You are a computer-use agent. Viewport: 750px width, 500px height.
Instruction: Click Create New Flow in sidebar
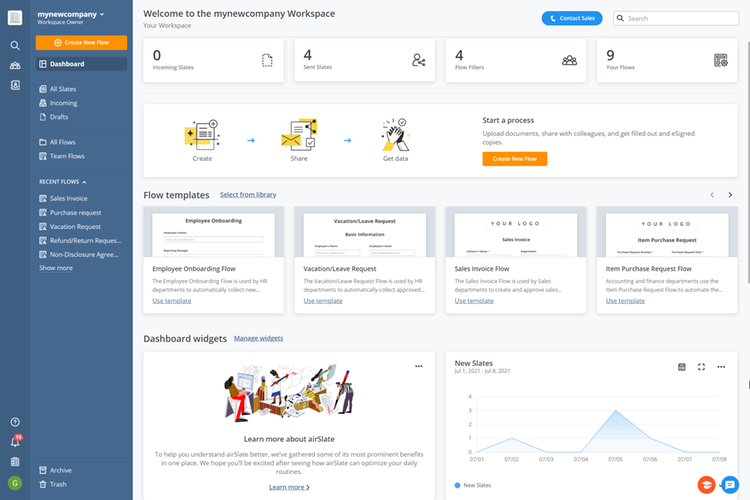tap(81, 43)
